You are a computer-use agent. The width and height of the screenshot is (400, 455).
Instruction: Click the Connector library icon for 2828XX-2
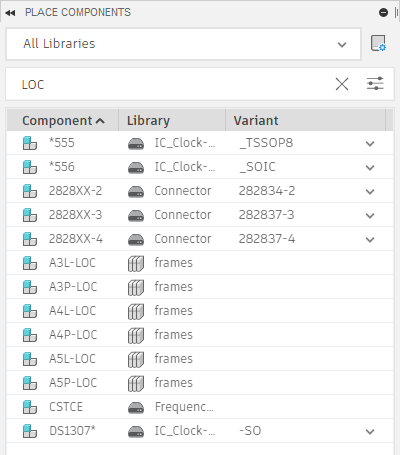point(136,191)
